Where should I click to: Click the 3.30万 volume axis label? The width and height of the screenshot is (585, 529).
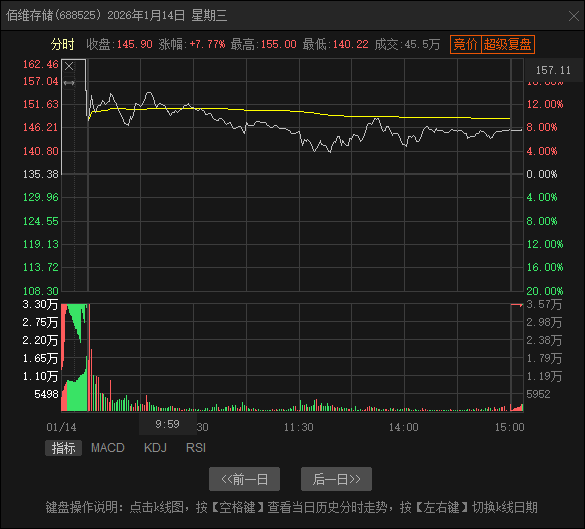(40, 304)
